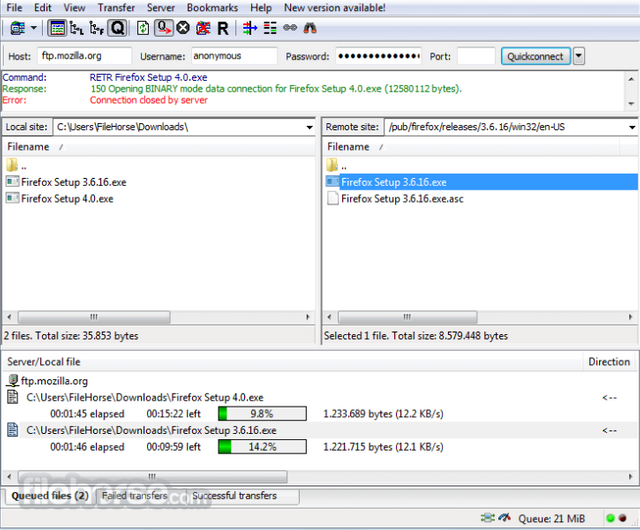The height and width of the screenshot is (530, 640).
Task: Click the 9.8% transfer progress bar
Action: (x=262, y=414)
